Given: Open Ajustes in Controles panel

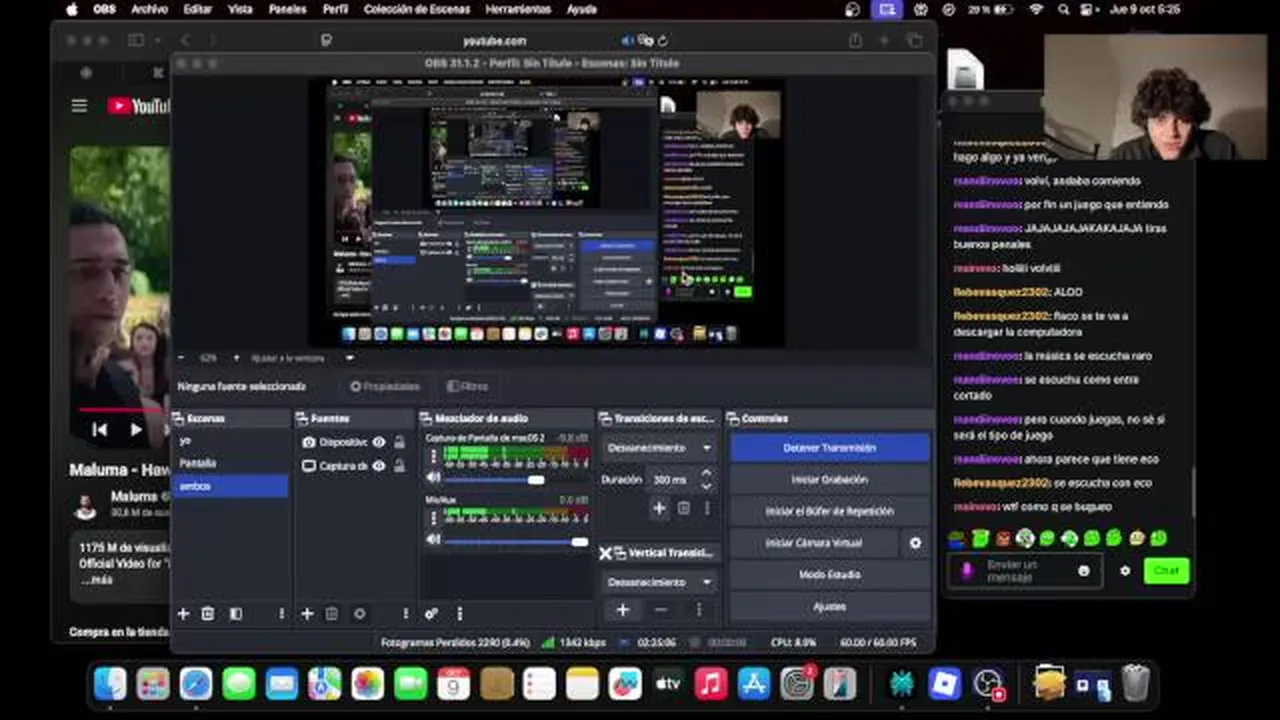Looking at the screenshot, I should (829, 607).
